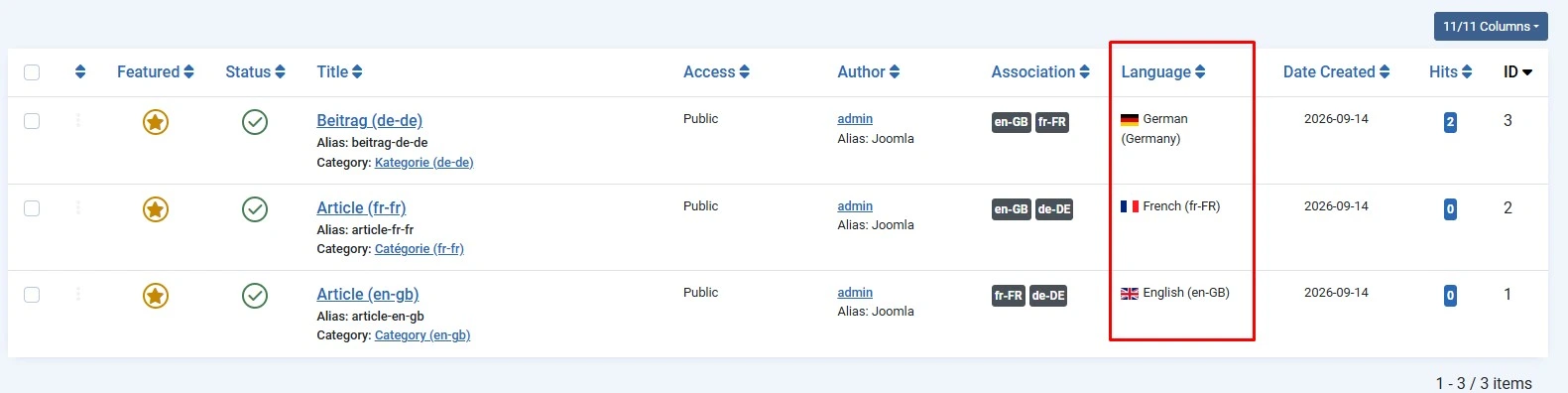Open admin author link for Article (fr-fr)
1568x393 pixels.
point(855,206)
